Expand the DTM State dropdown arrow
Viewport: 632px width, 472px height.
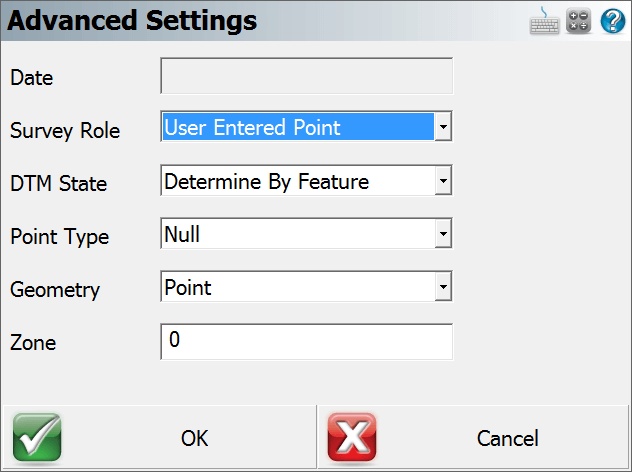point(443,180)
